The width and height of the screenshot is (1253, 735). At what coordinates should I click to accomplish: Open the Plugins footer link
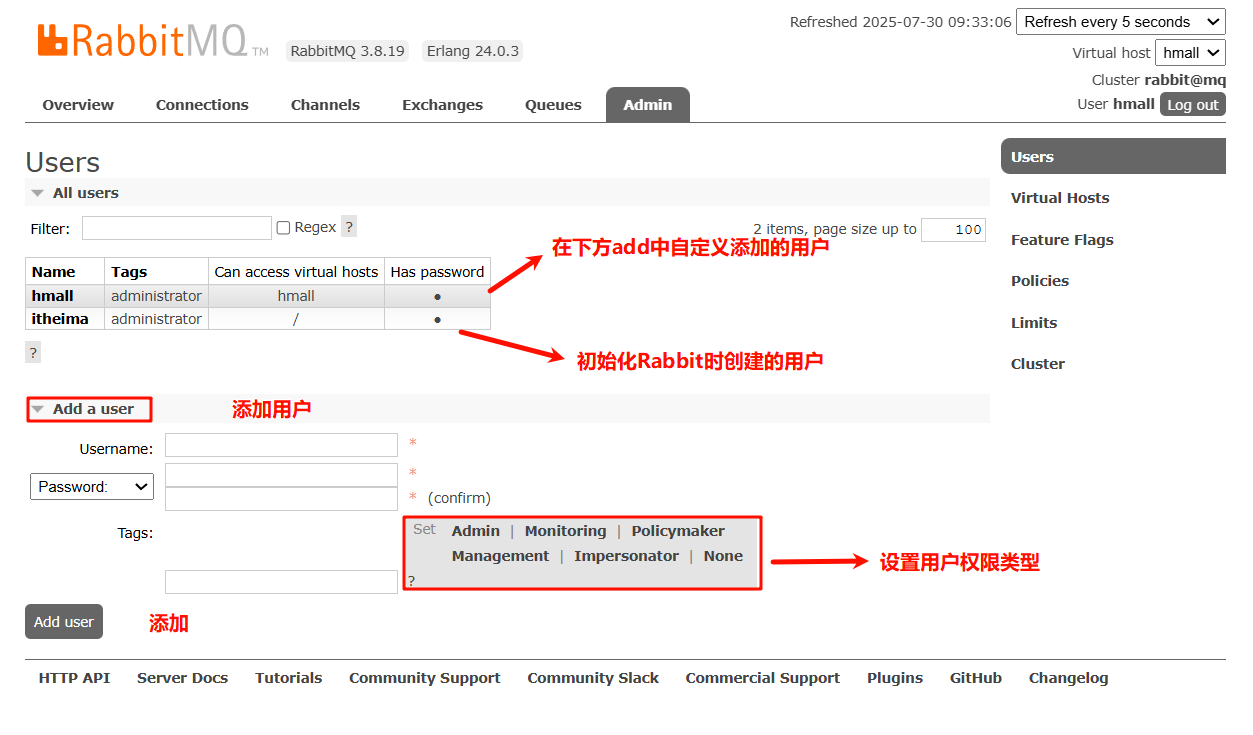tap(894, 678)
